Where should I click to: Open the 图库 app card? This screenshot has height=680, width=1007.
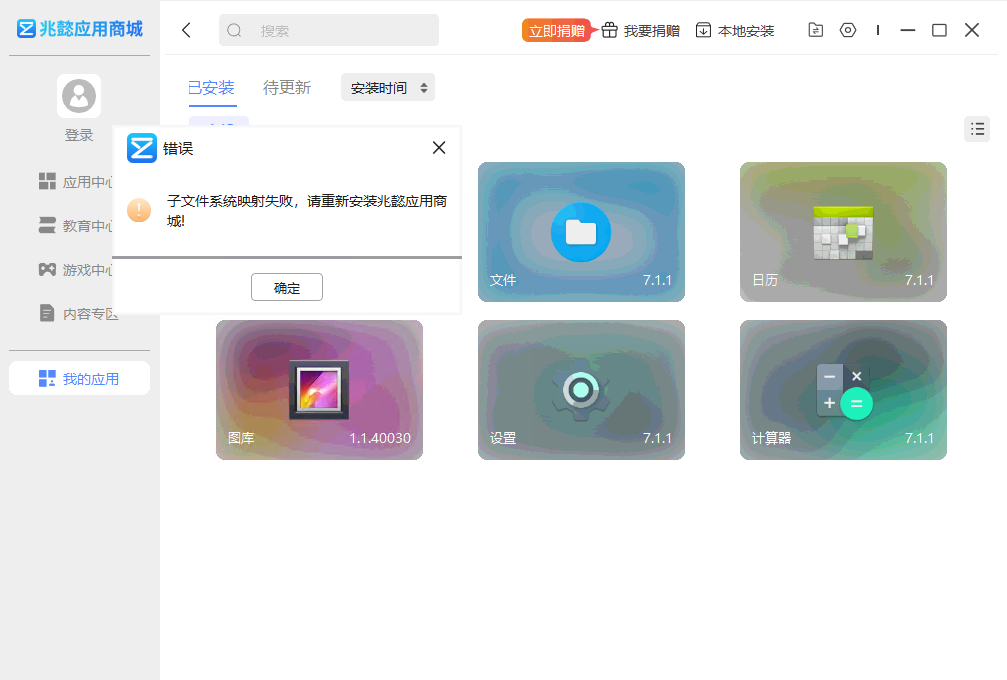[319, 390]
